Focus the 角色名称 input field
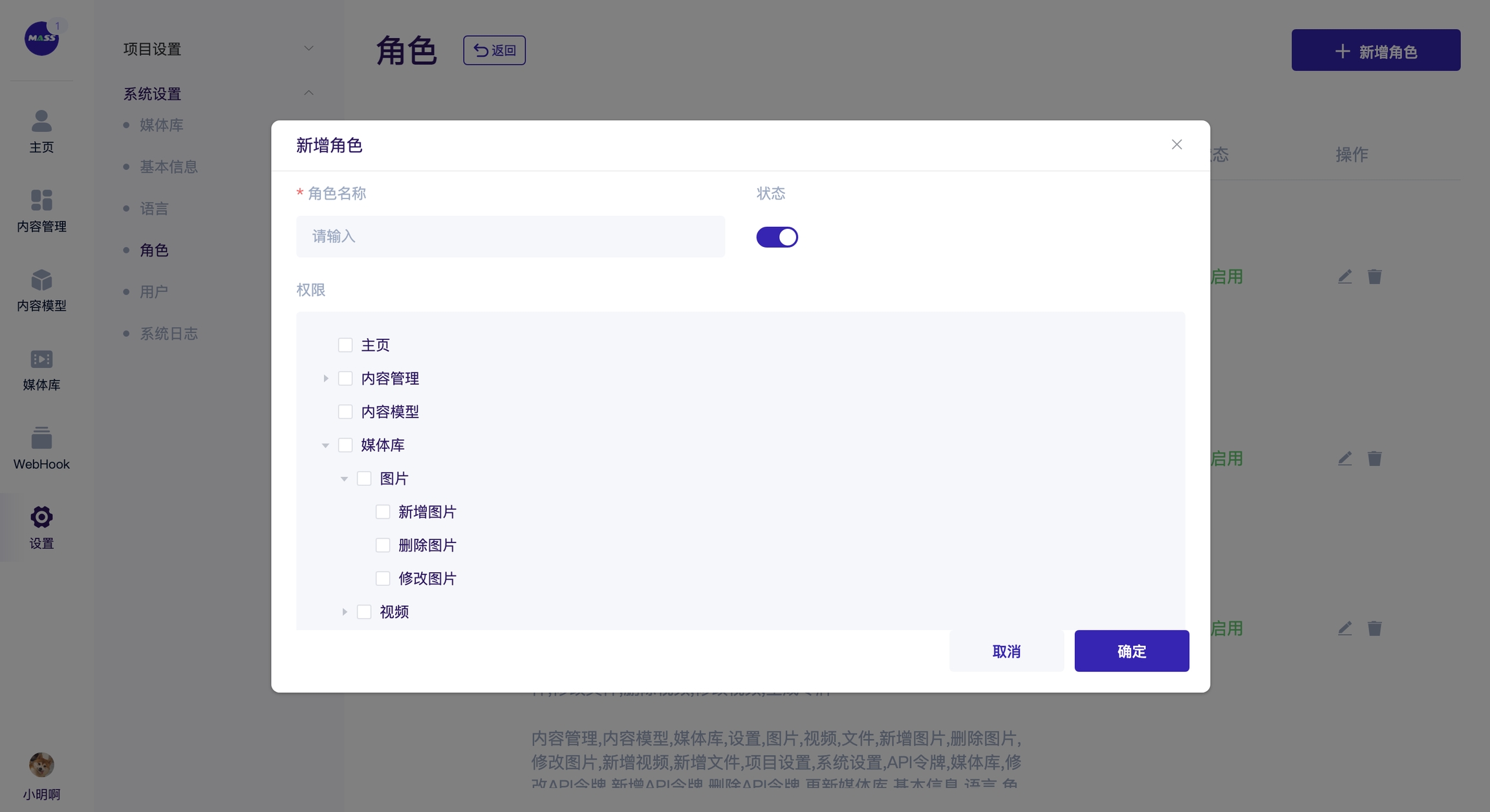Screen dimensions: 1490x812 [x=510, y=237]
